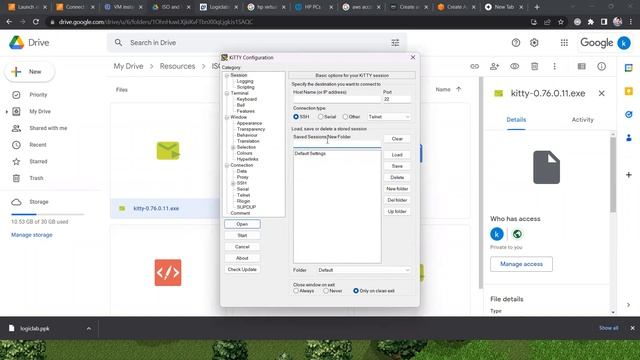Expand the Selection tree node
The height and width of the screenshot is (360, 640).
(x=233, y=147)
